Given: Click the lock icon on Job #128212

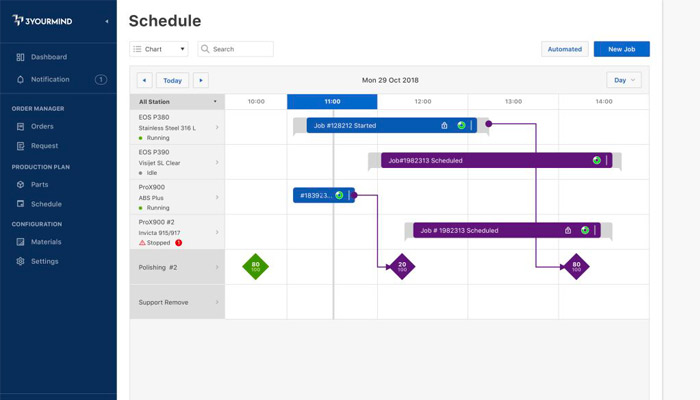Looking at the screenshot, I should [x=444, y=126].
